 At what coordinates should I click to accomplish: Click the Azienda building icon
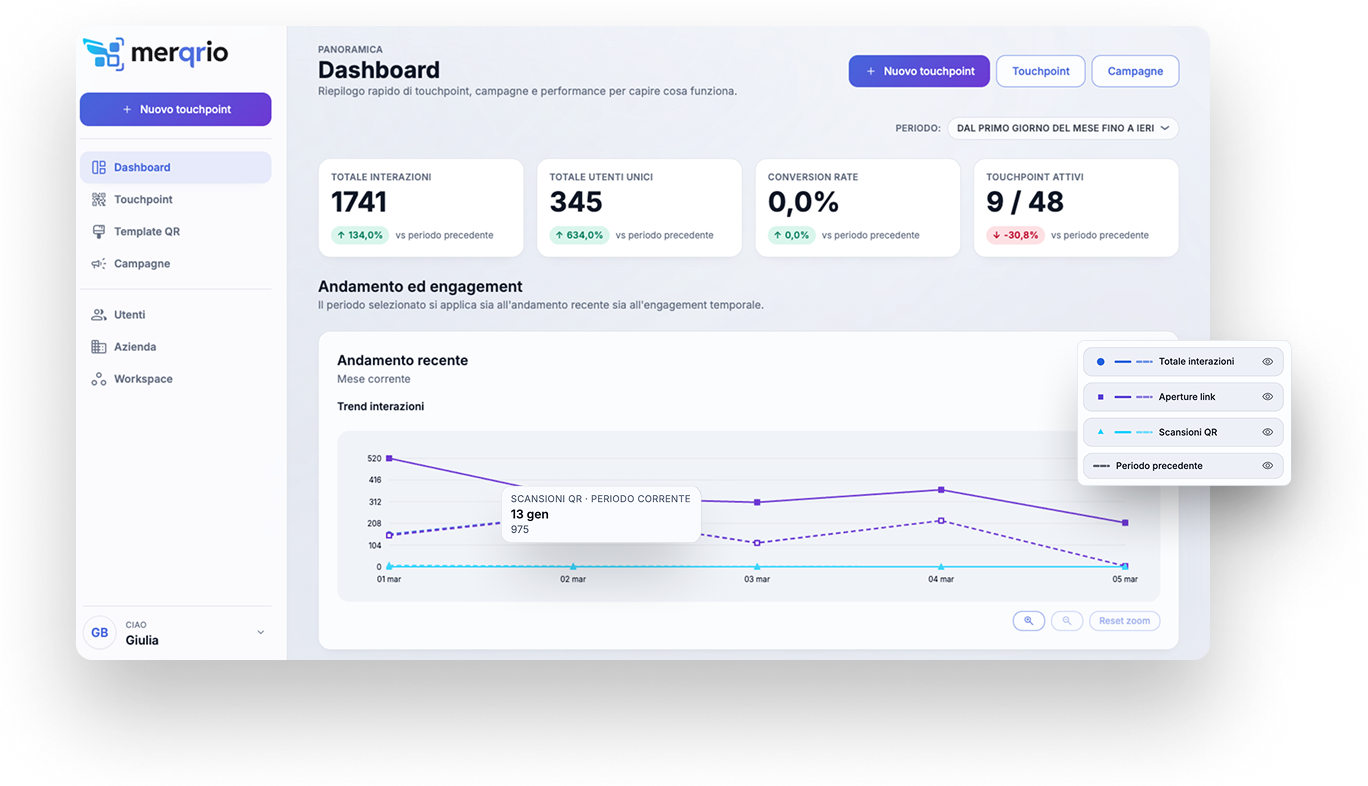coord(98,347)
